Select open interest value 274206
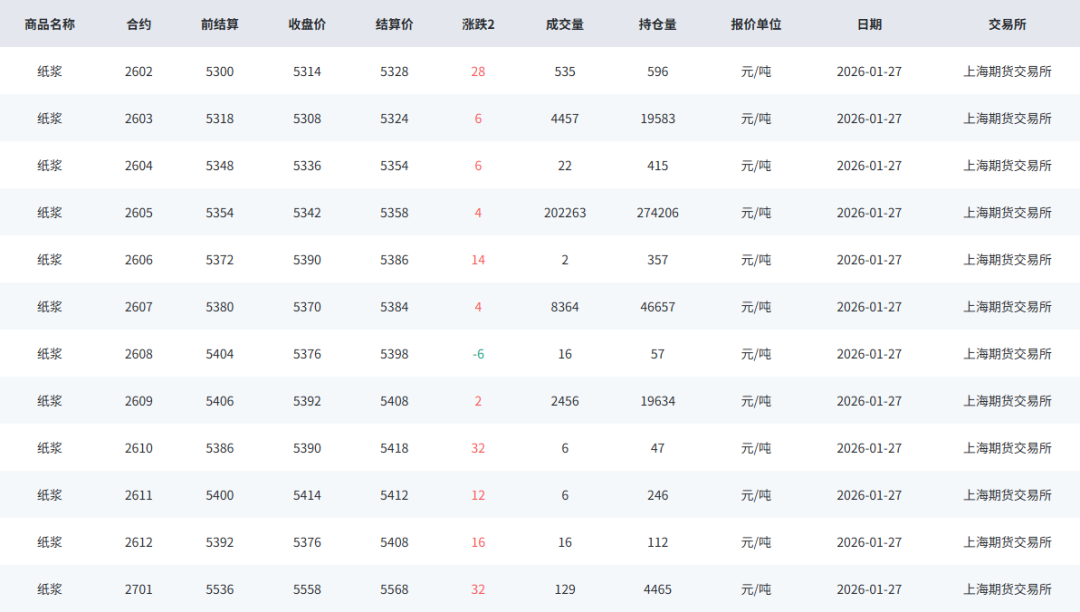Screen dimensions: 1080x612 click(x=657, y=213)
